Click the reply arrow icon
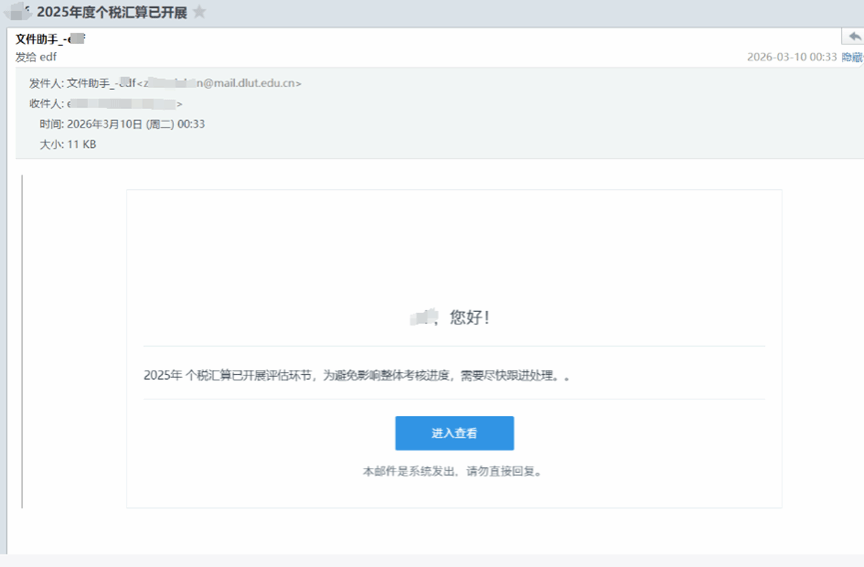 (x=853, y=37)
